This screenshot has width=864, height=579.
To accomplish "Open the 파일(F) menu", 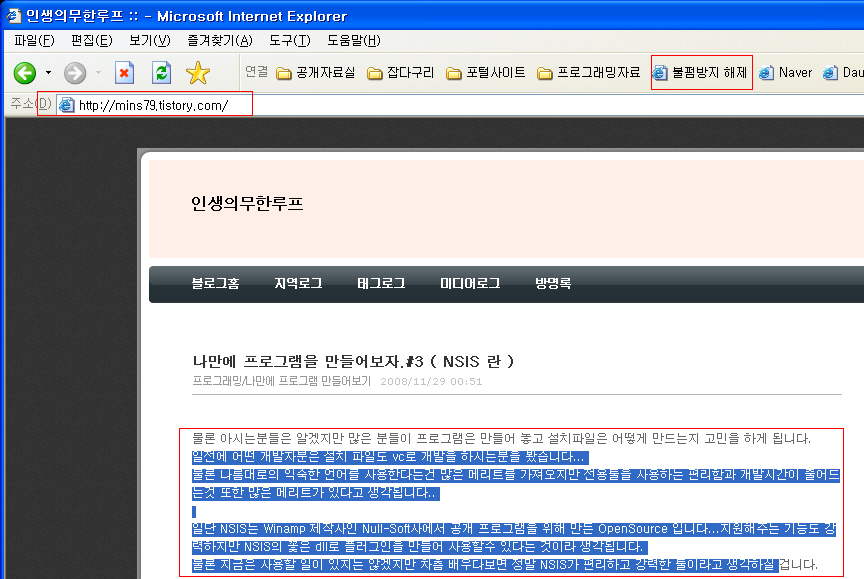I will [34, 40].
